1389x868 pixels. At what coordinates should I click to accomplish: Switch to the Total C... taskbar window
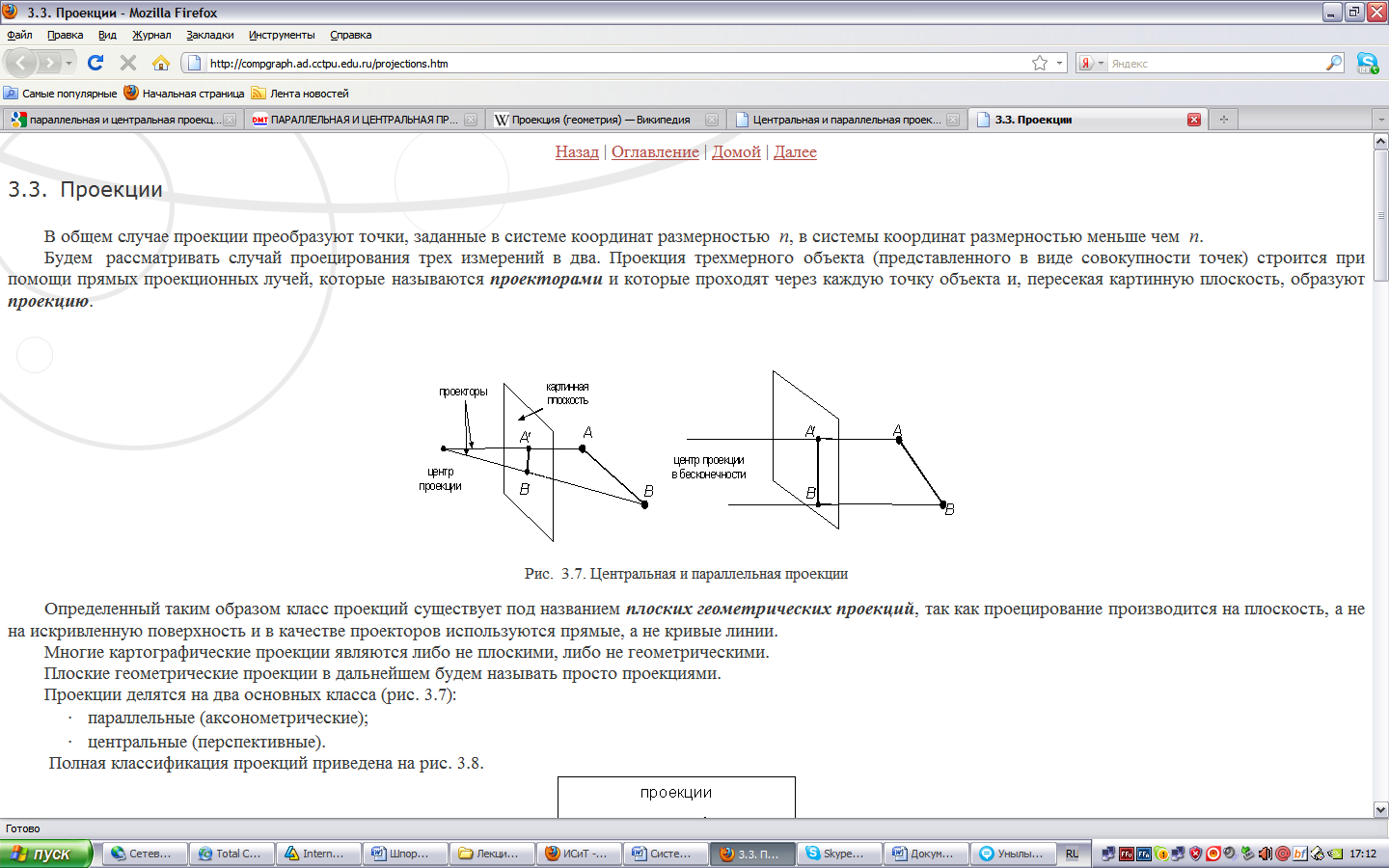pyautogui.click(x=231, y=854)
